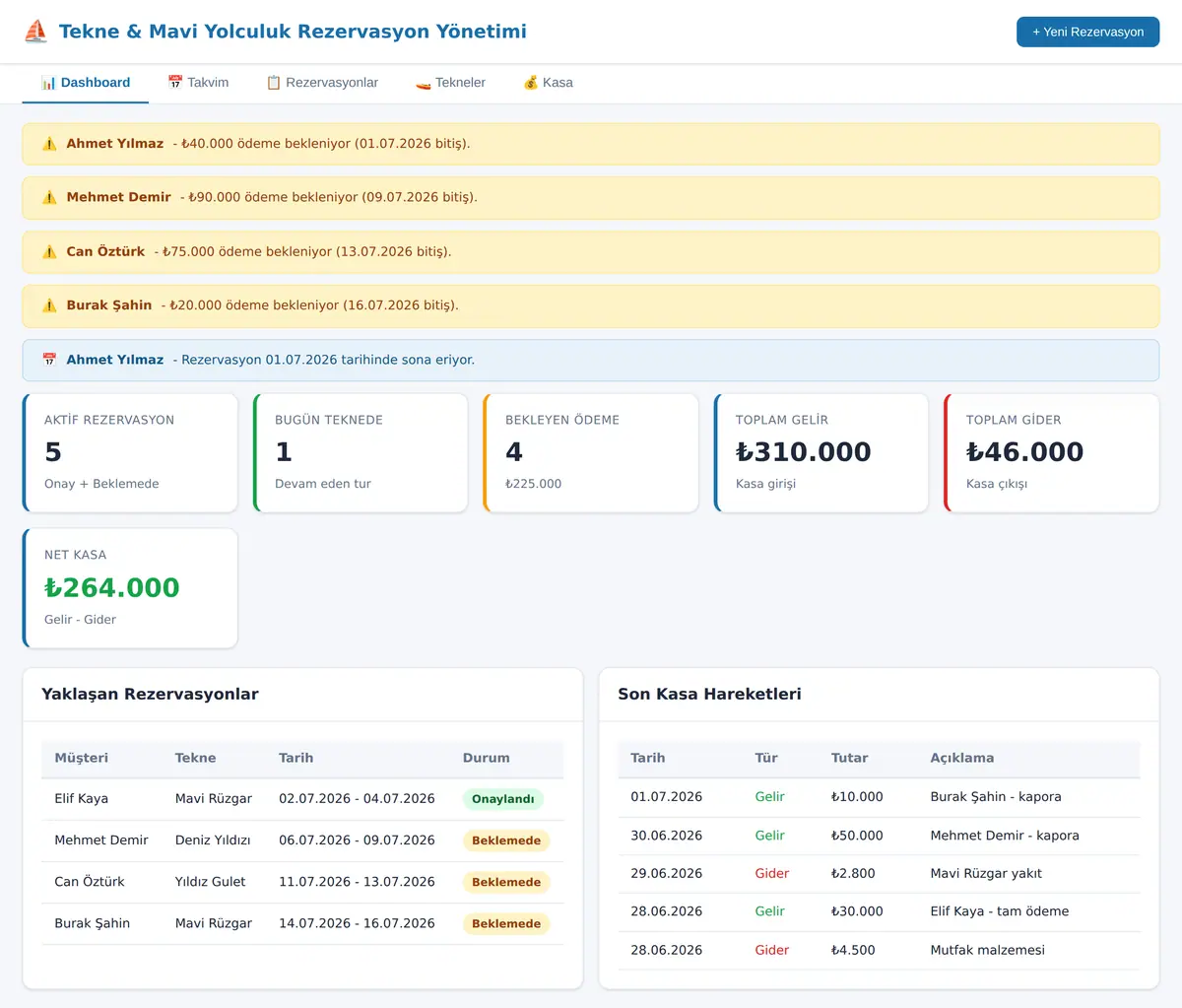
Task: Click the Mutfak malzemesi expense entry
Action: tap(988, 950)
